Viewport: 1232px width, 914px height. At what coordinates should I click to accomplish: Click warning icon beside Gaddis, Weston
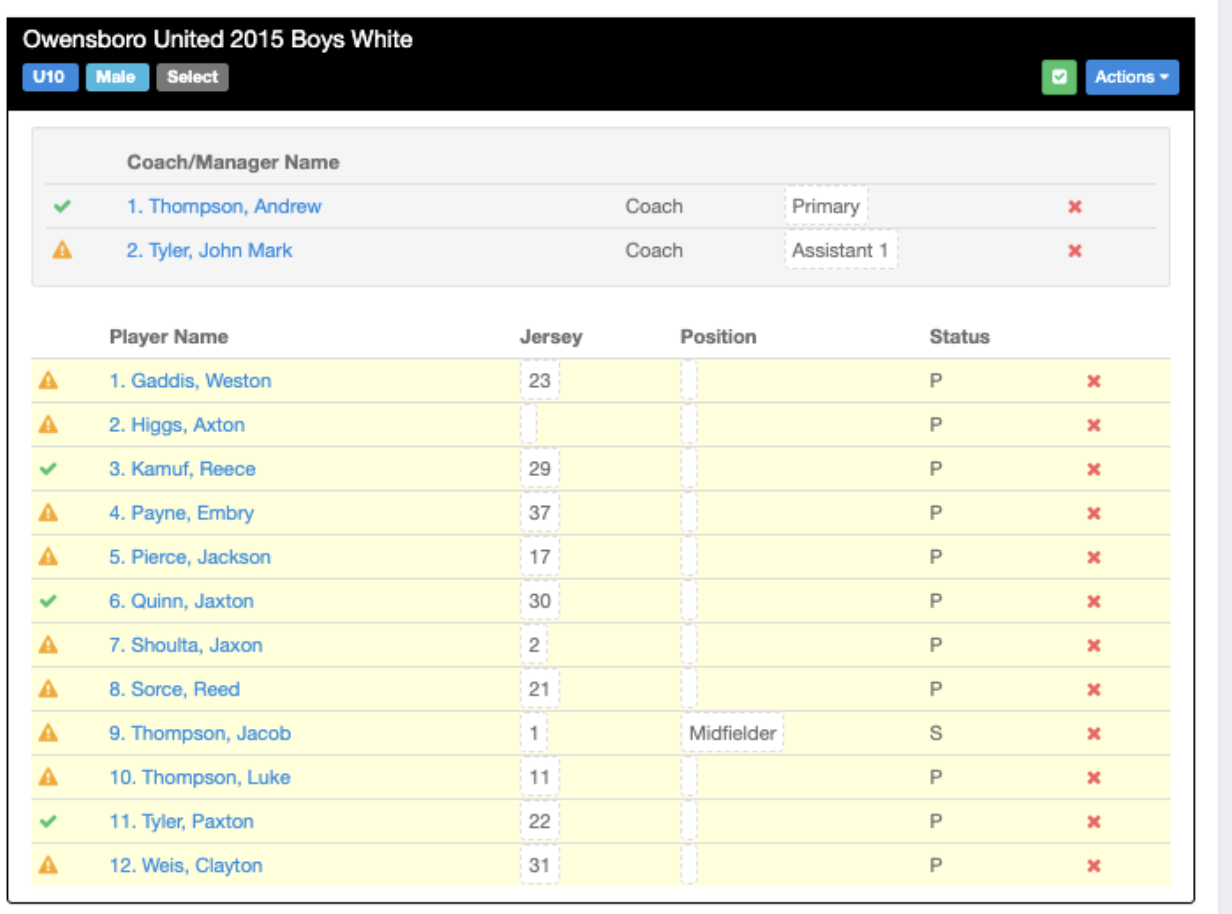[48, 381]
